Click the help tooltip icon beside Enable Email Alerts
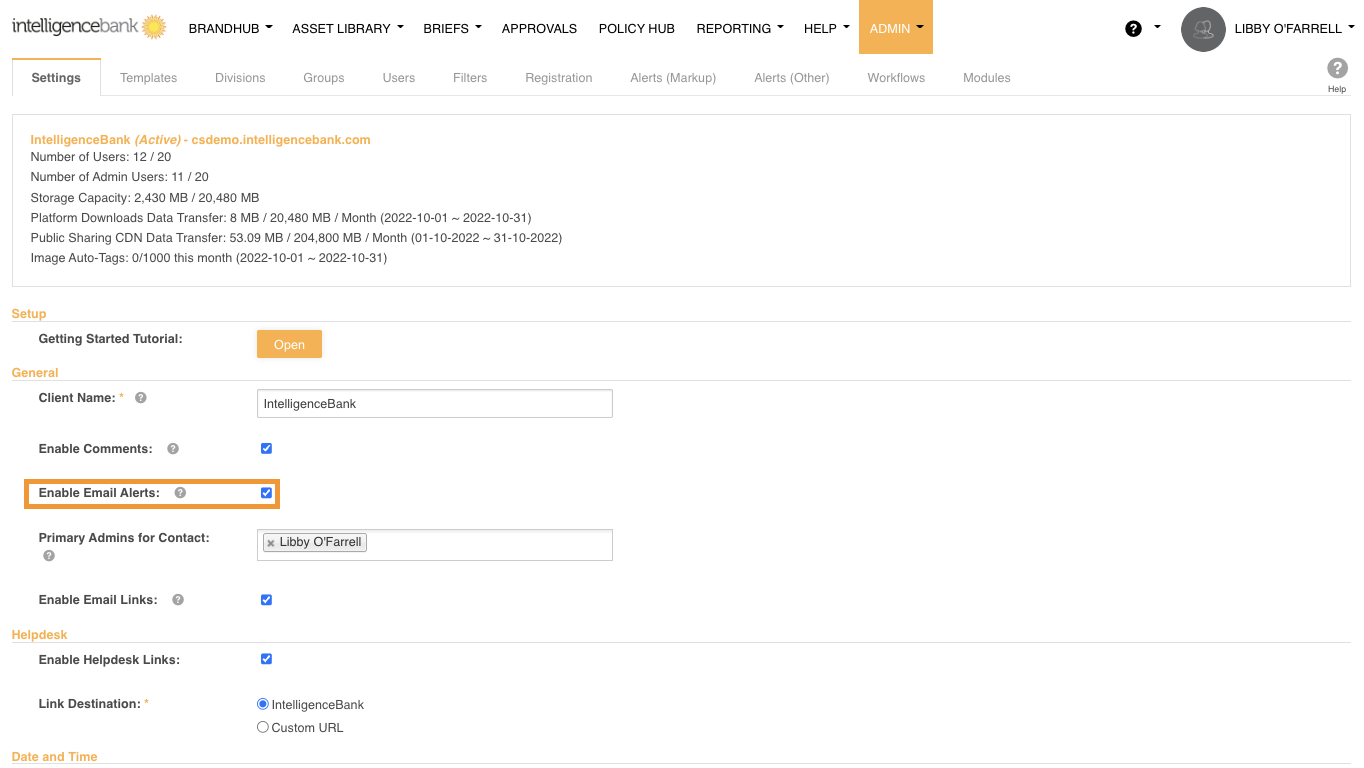 coord(180,493)
